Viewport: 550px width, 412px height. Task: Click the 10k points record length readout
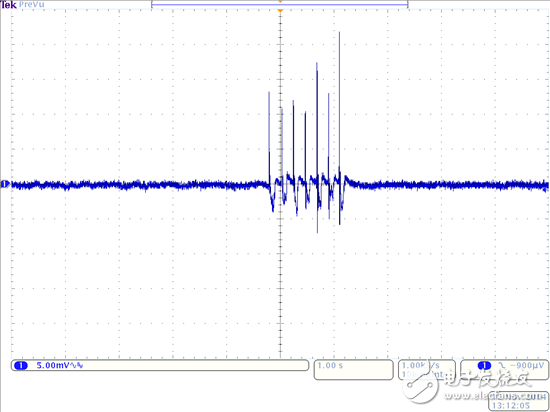pos(422,374)
